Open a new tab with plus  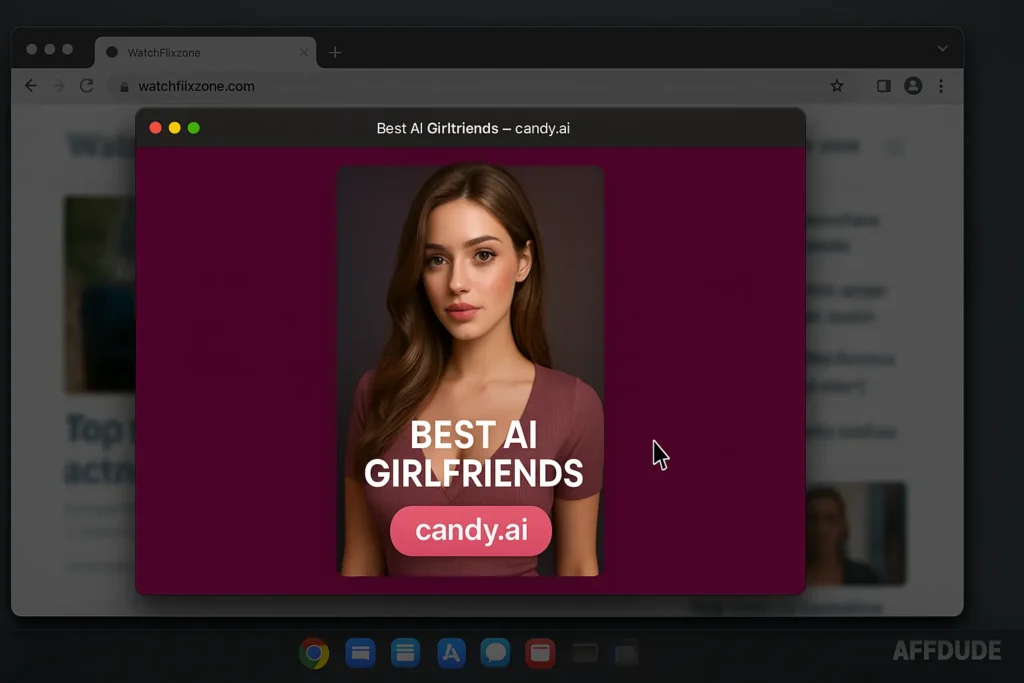[335, 52]
